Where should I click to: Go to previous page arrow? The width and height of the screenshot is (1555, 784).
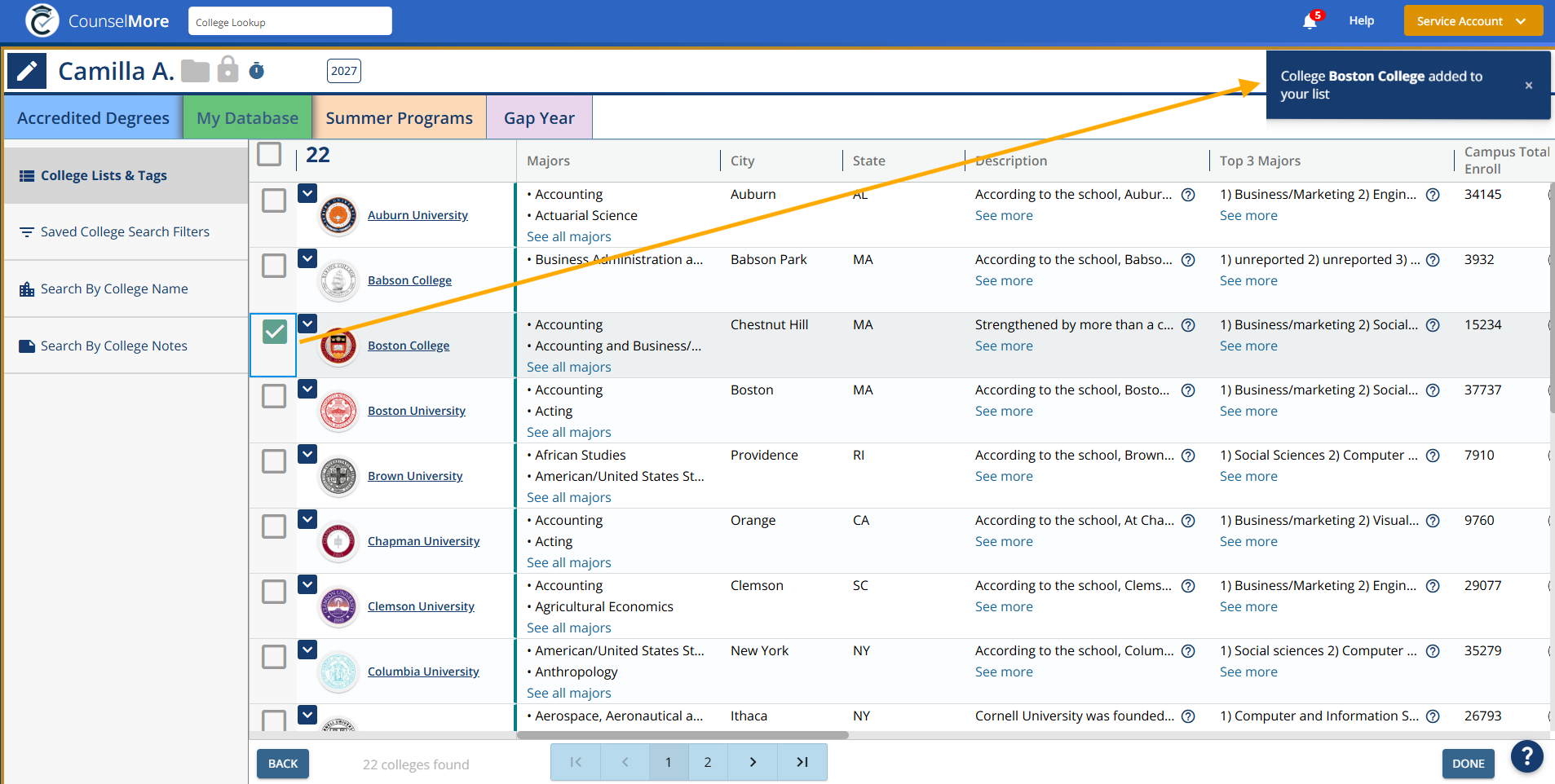pyautogui.click(x=625, y=762)
